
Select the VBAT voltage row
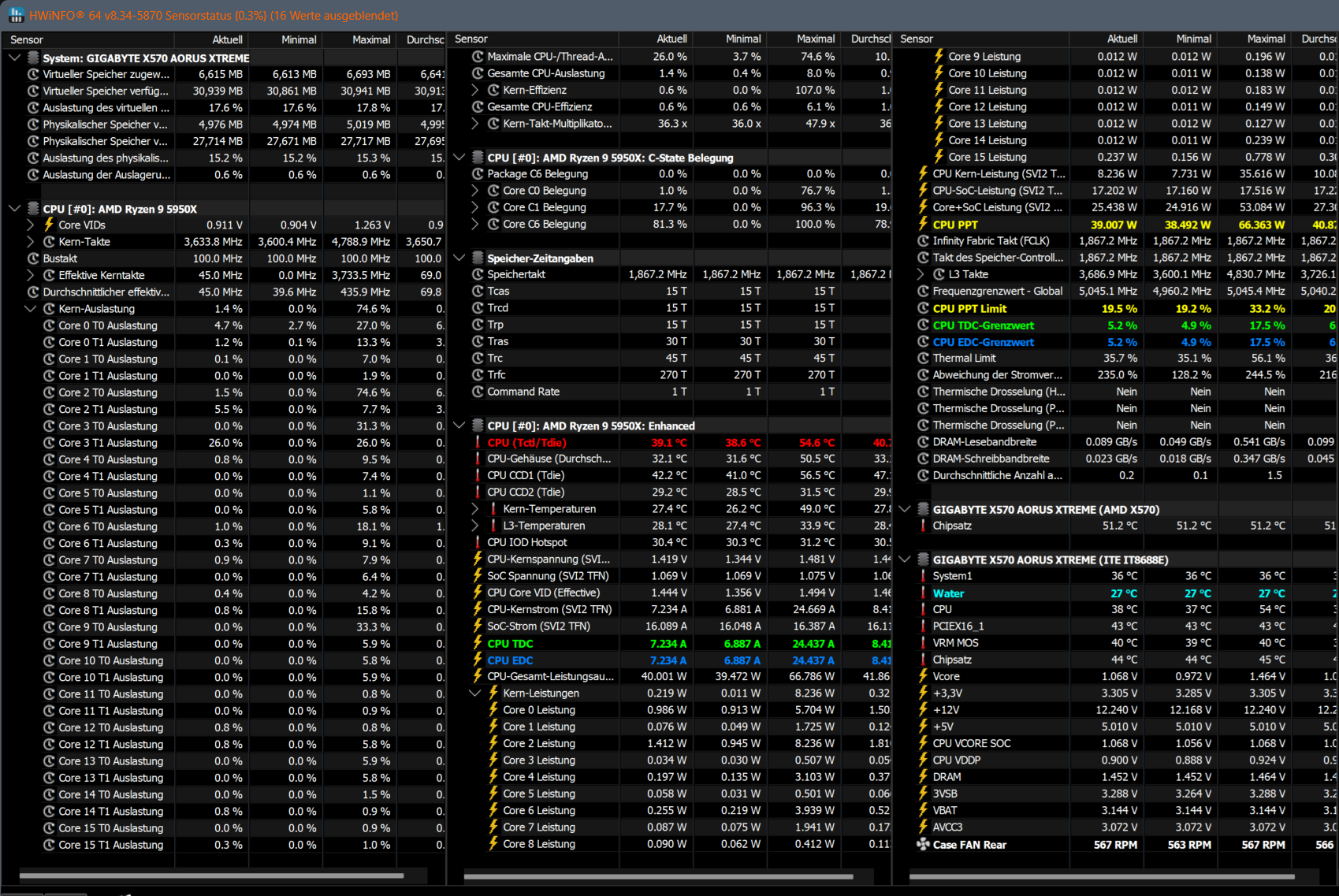1115,810
